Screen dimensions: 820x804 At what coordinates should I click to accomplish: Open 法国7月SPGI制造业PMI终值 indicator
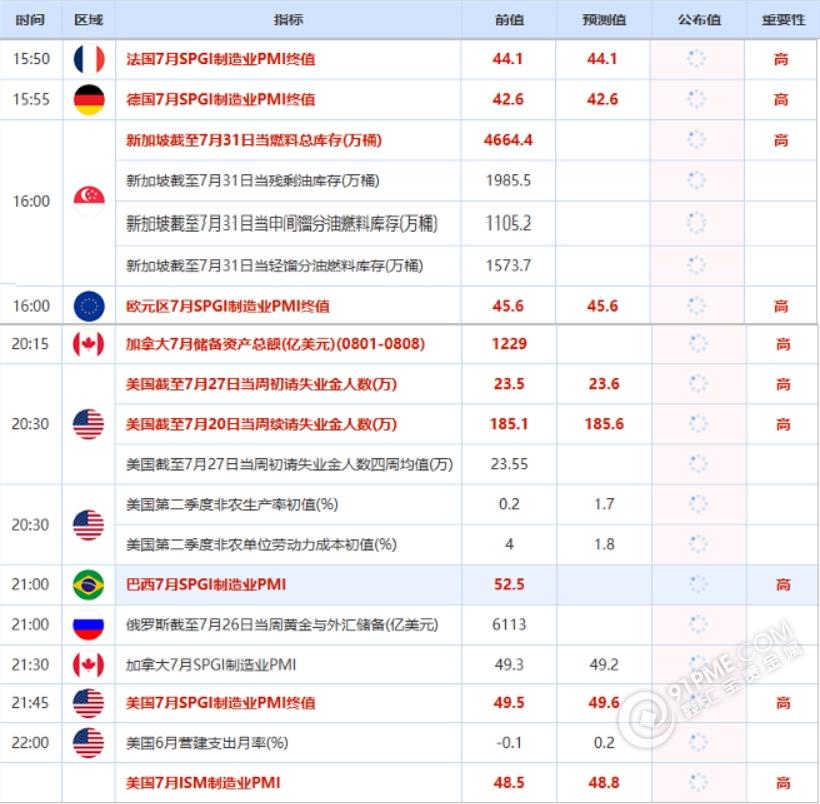coord(221,59)
